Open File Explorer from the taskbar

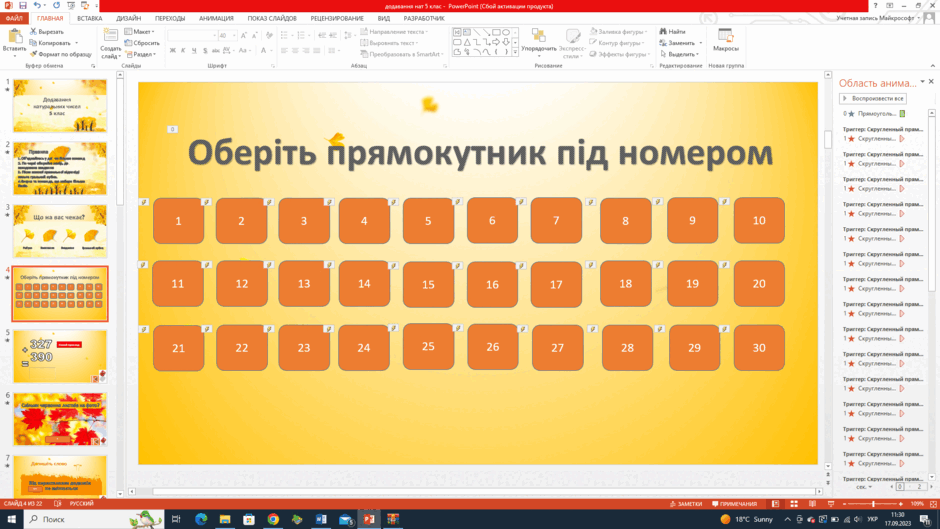(225, 519)
